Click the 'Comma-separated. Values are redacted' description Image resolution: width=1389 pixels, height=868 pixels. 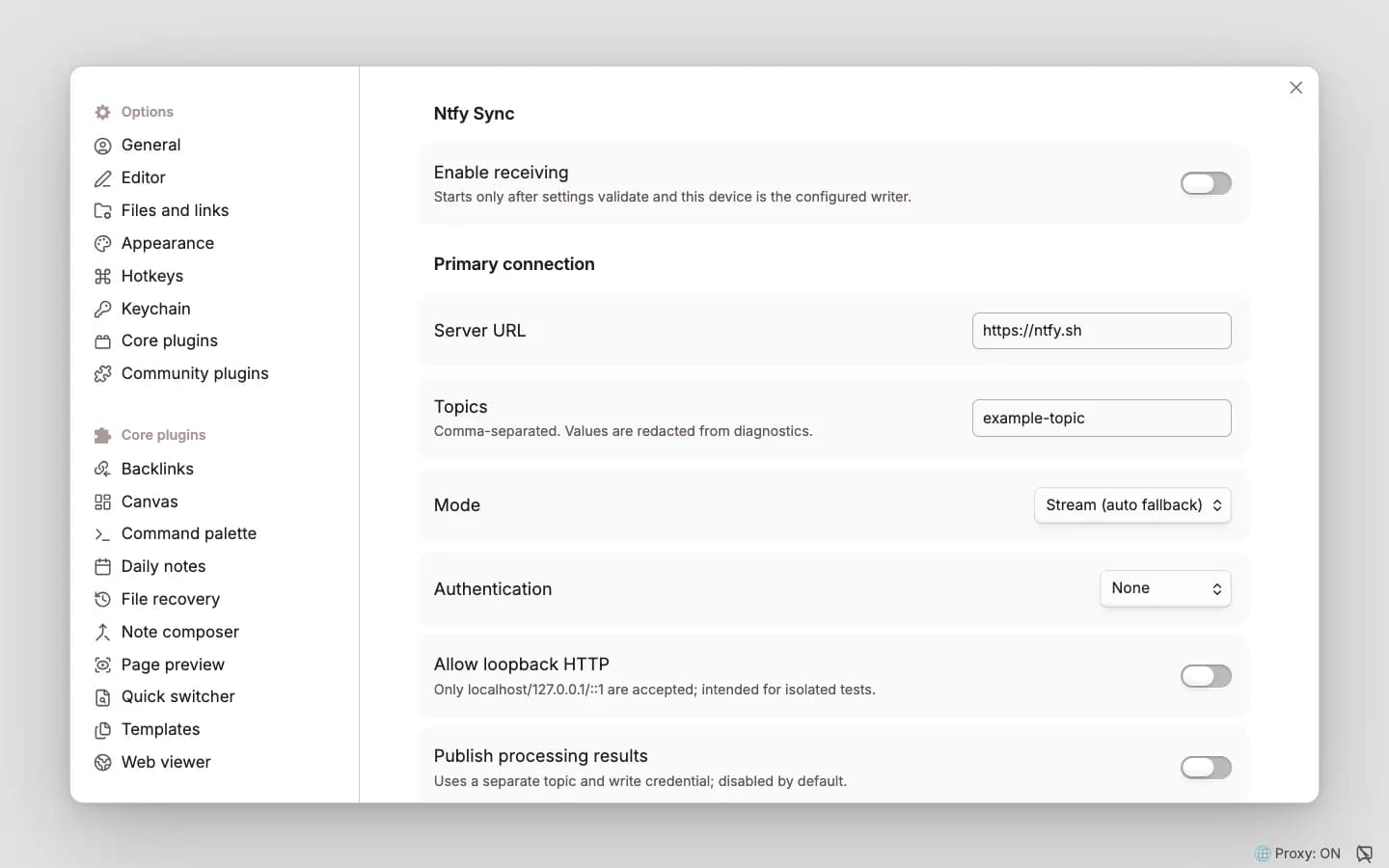[x=623, y=431]
